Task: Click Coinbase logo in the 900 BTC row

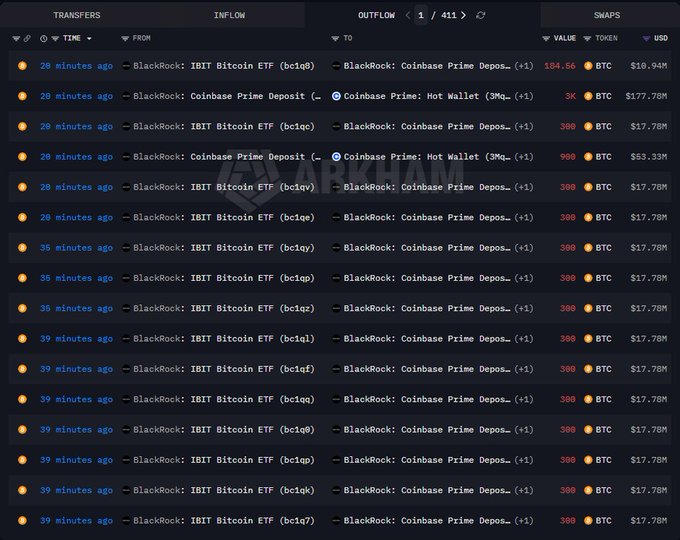Action: (x=336, y=157)
